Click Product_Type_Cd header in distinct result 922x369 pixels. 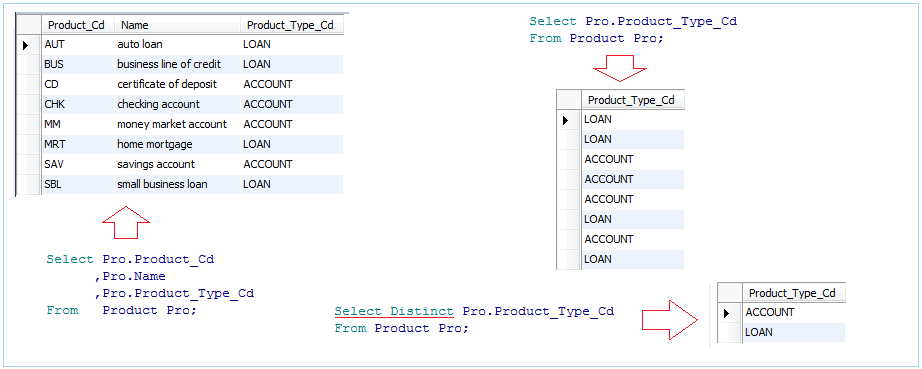(793, 293)
